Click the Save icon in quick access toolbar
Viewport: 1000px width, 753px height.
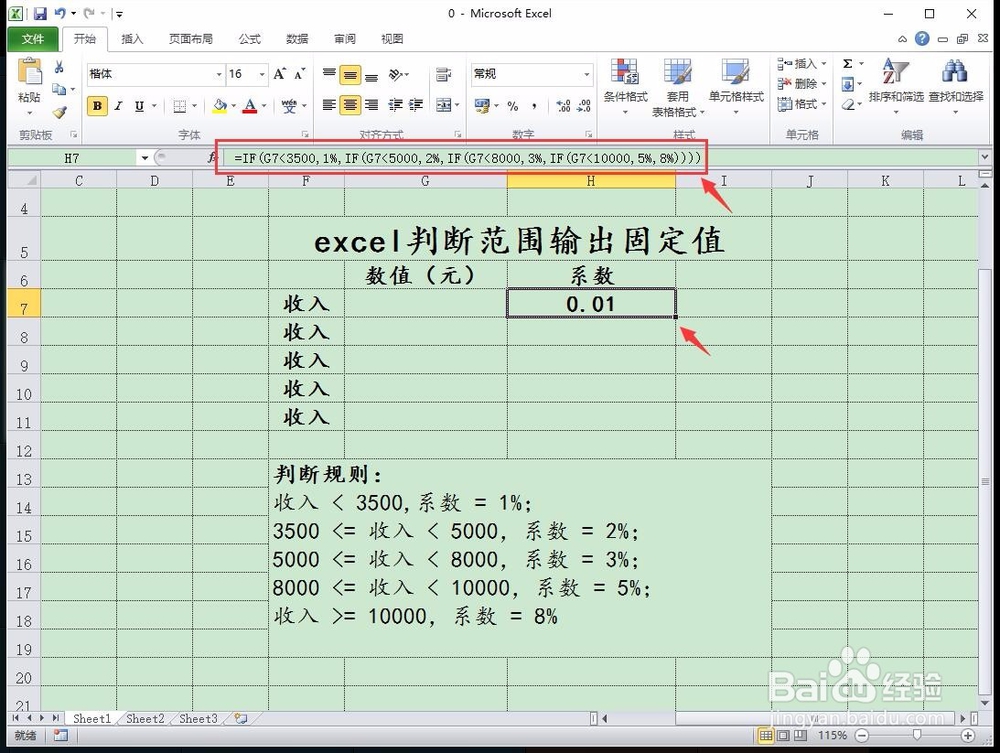[x=40, y=13]
